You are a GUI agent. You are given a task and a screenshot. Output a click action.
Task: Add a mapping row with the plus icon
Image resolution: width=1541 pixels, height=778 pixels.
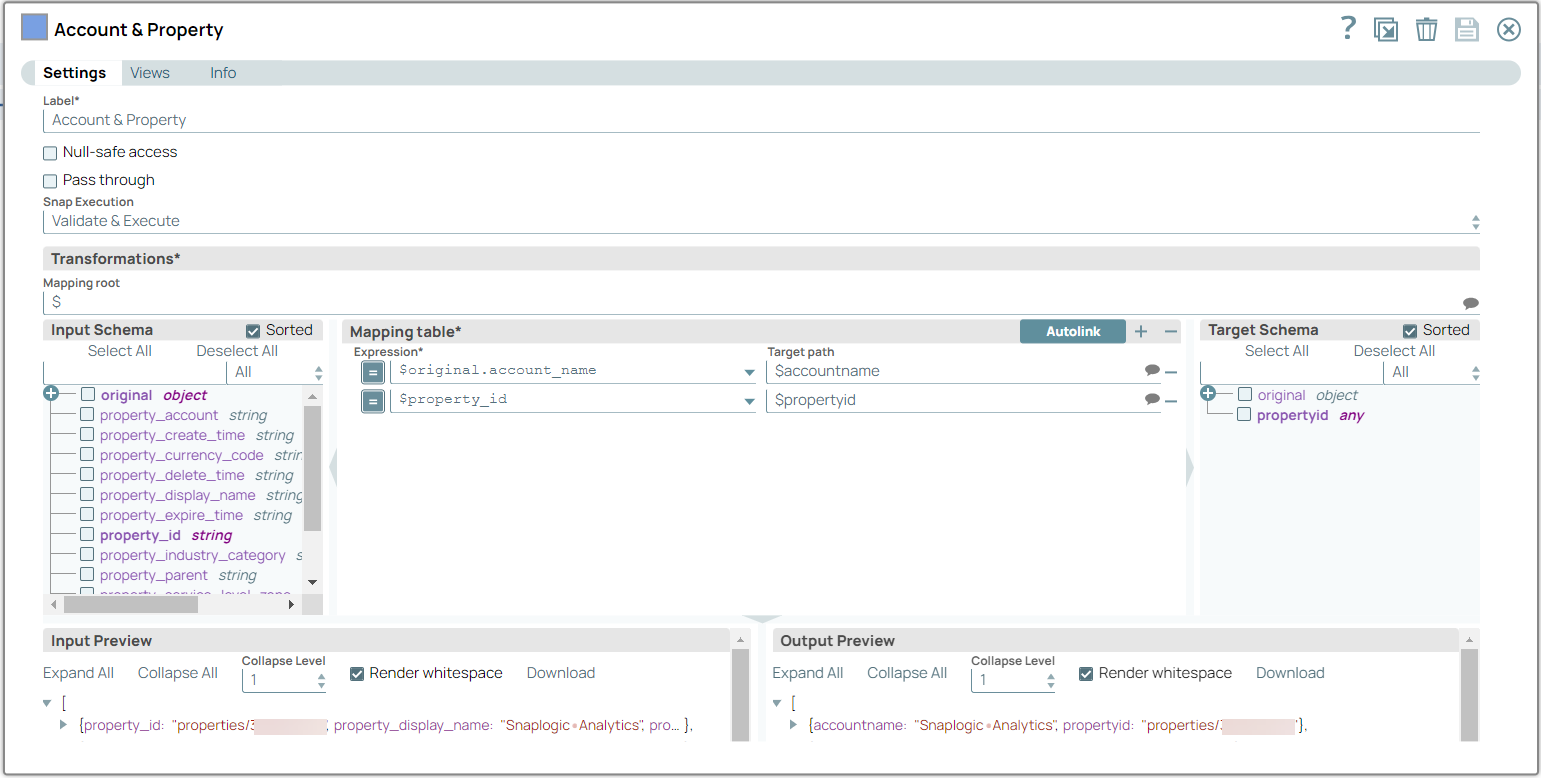tap(1140, 331)
